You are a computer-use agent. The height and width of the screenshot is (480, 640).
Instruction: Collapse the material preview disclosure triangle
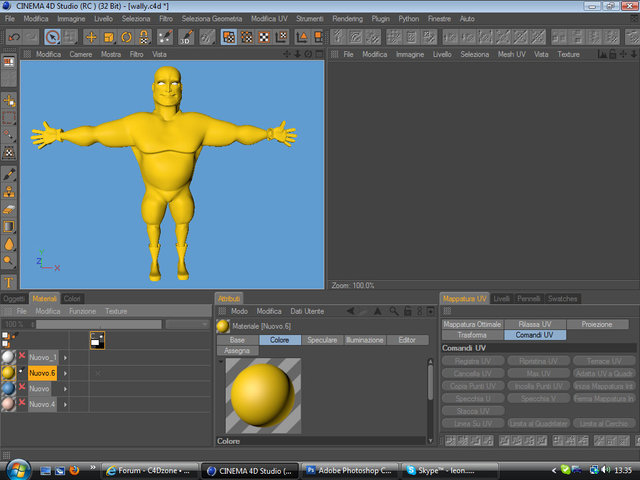220,361
